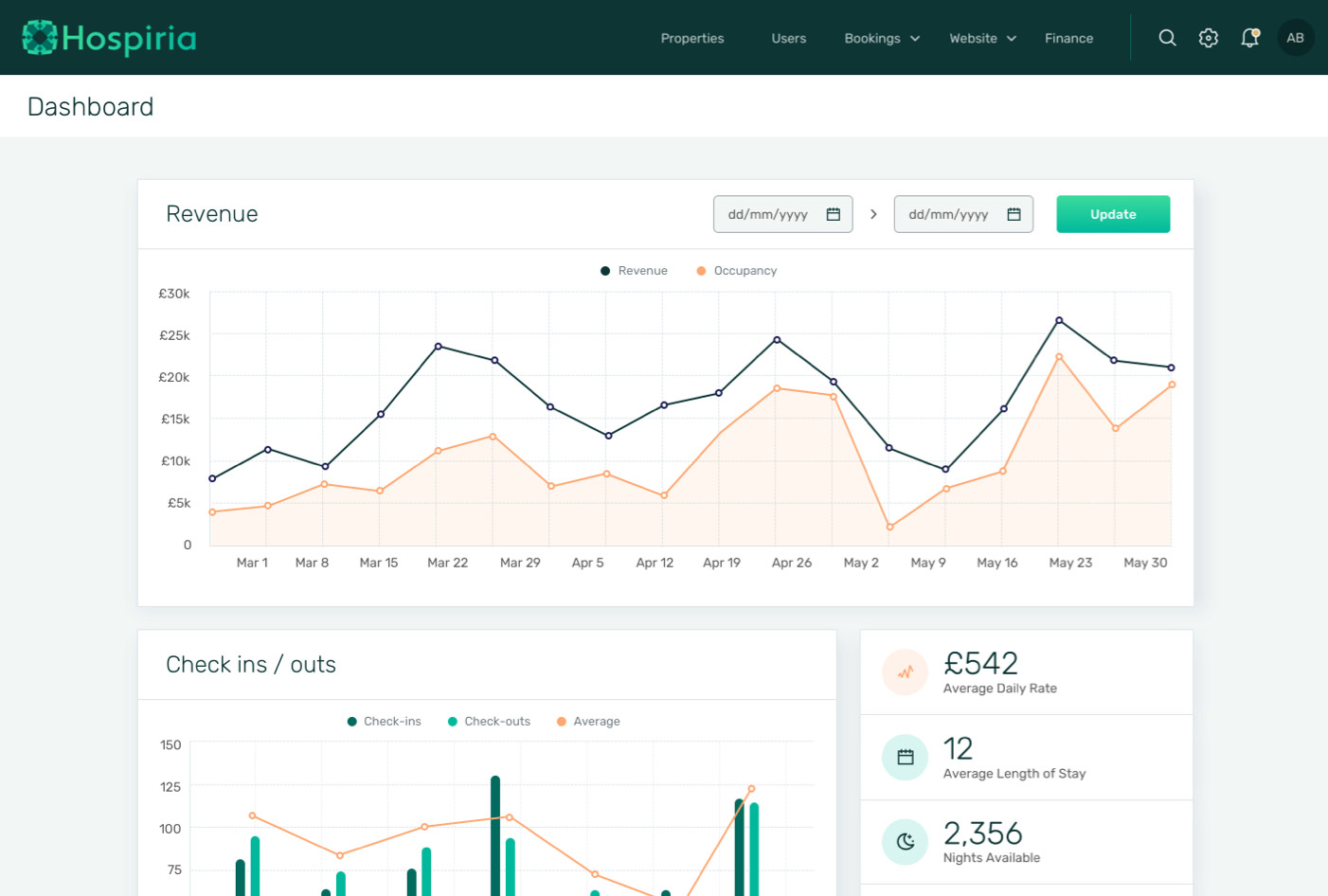This screenshot has width=1328, height=896.
Task: Click the £542 Average Daily Rate value
Action: 980,663
